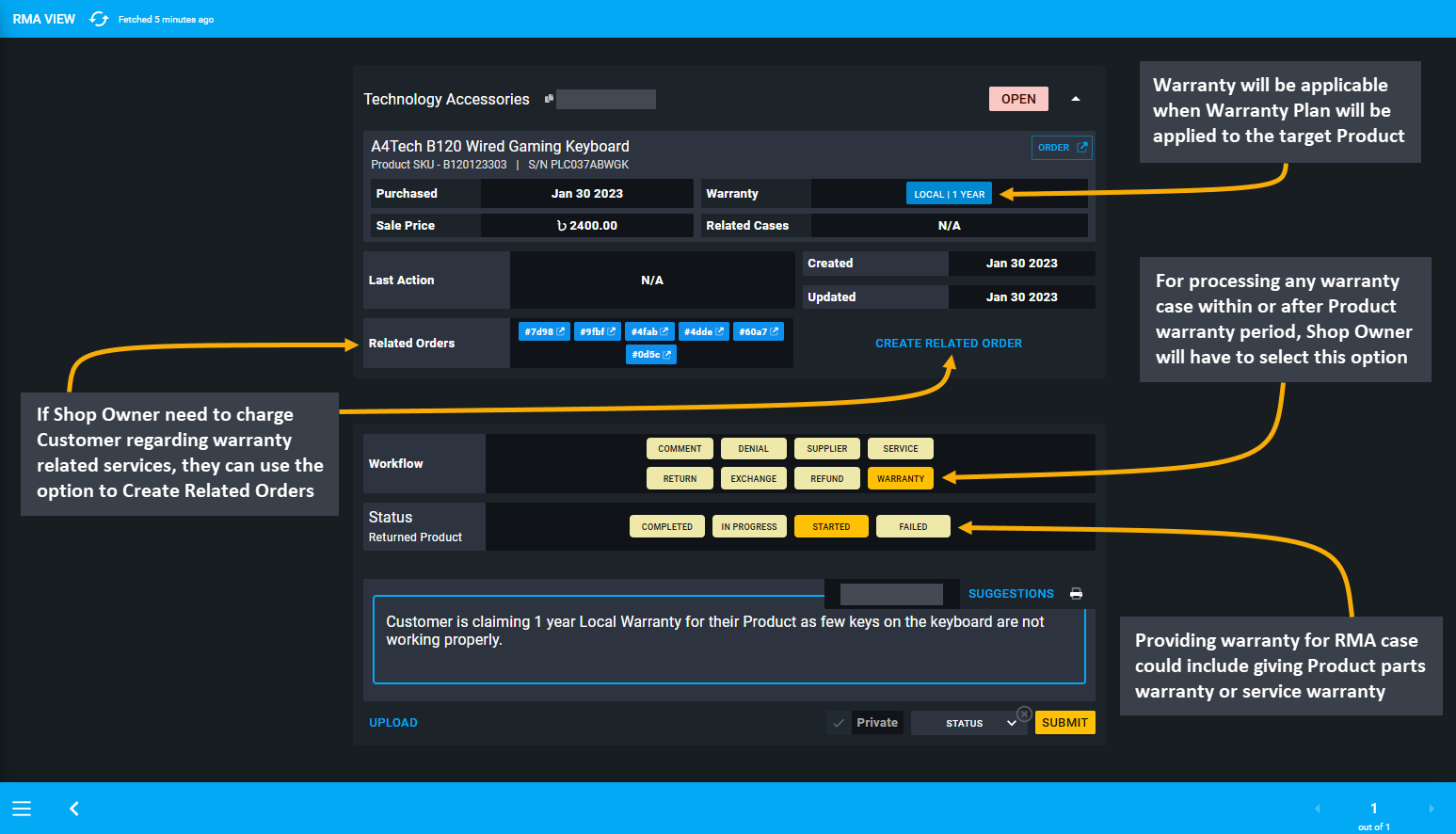Submit the warranty comment

1064,723
